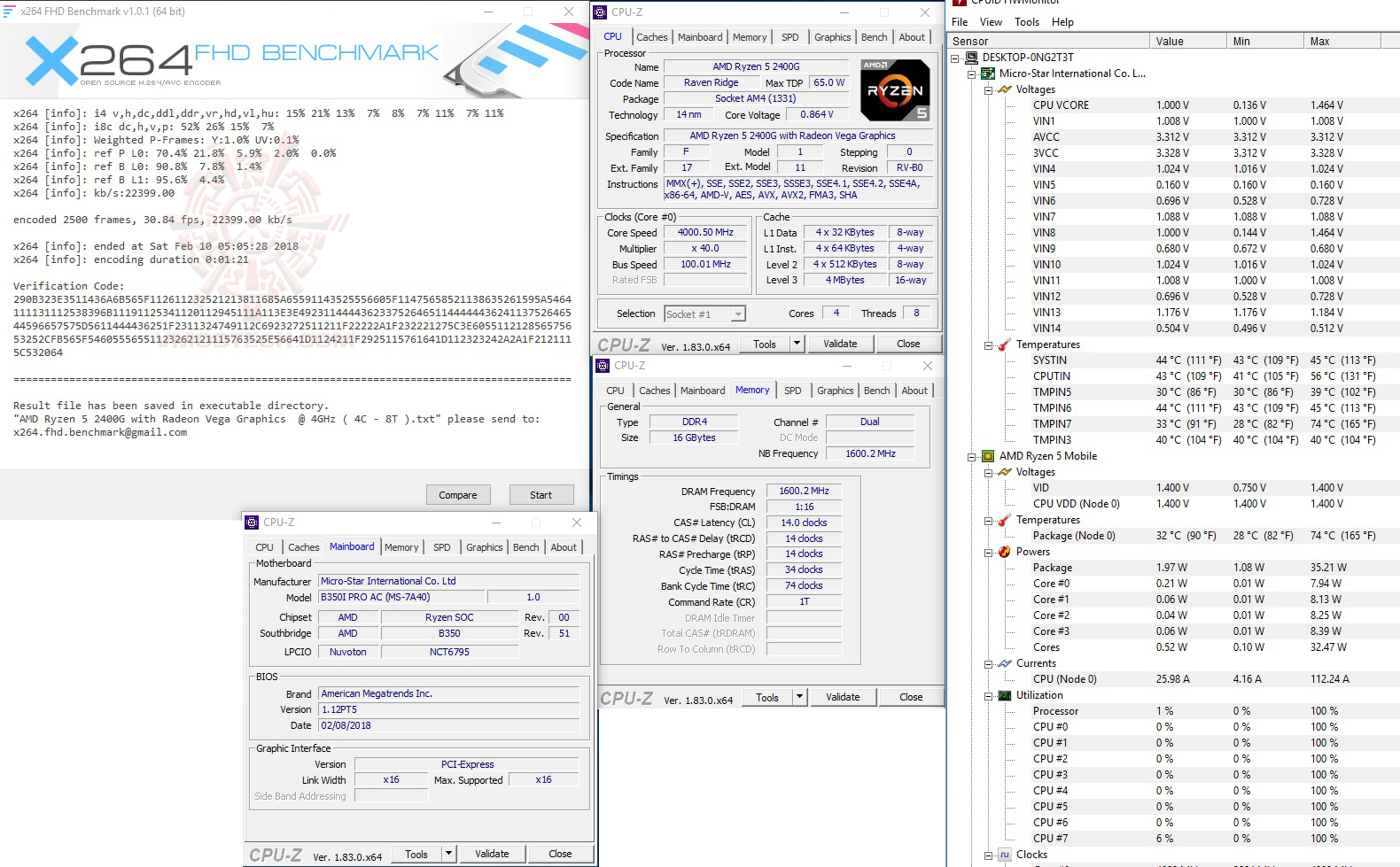
Task: Click Validate in the CPU-Z Memory window
Action: [843, 697]
